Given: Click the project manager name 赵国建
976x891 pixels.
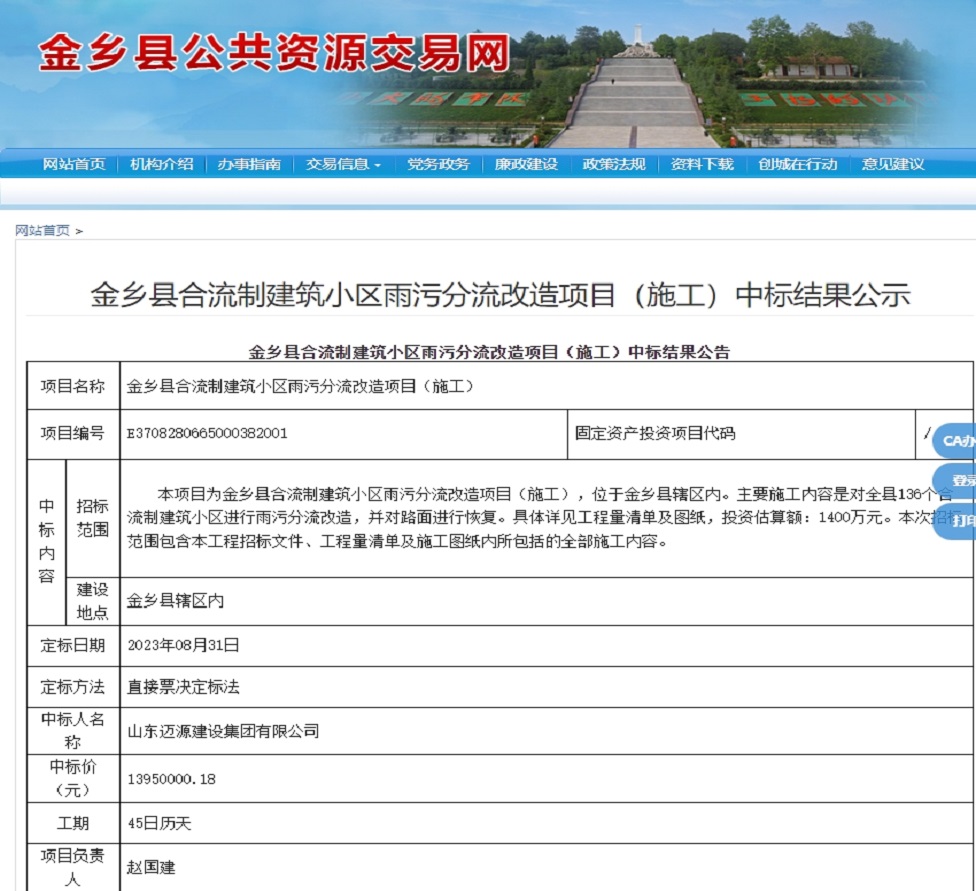Looking at the screenshot, I should coord(151,867).
